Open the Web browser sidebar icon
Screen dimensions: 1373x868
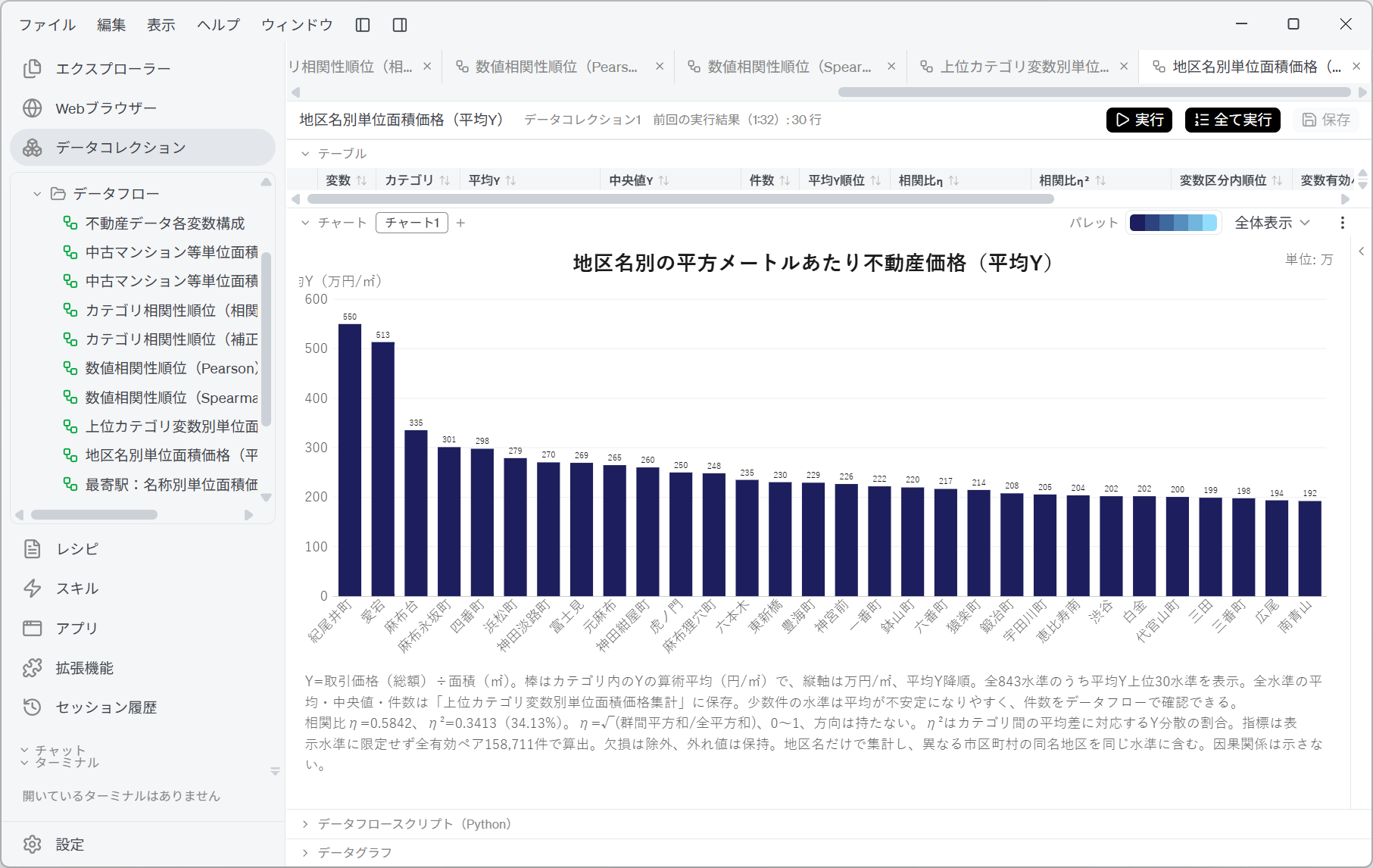click(33, 108)
